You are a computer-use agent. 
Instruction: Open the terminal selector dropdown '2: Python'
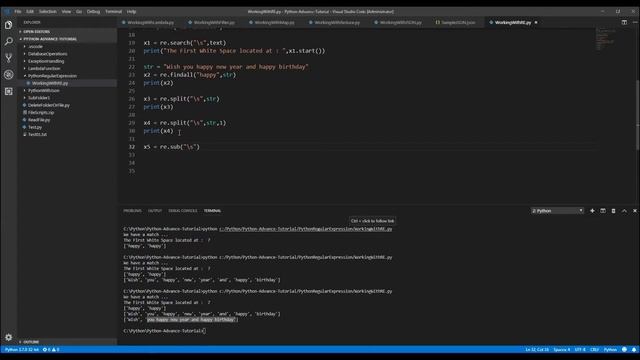pos(557,211)
